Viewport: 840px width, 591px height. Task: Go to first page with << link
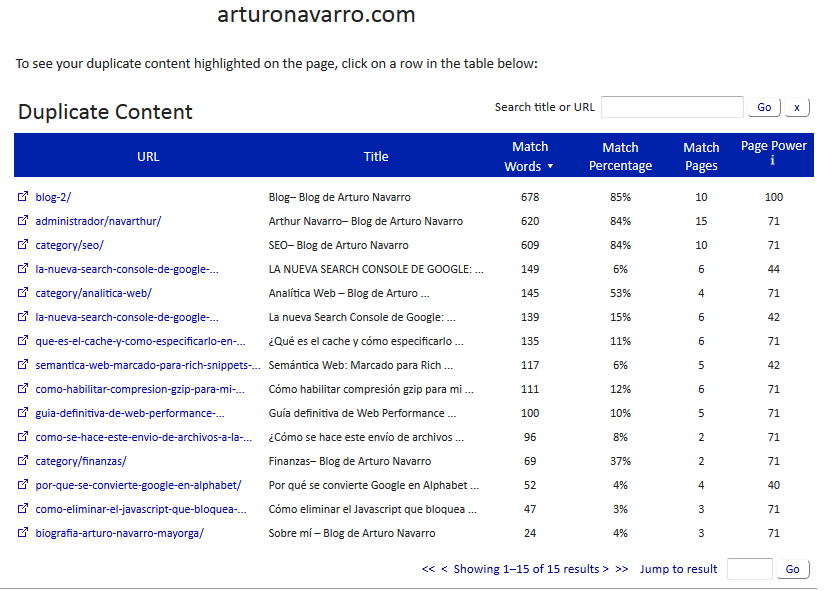[428, 569]
